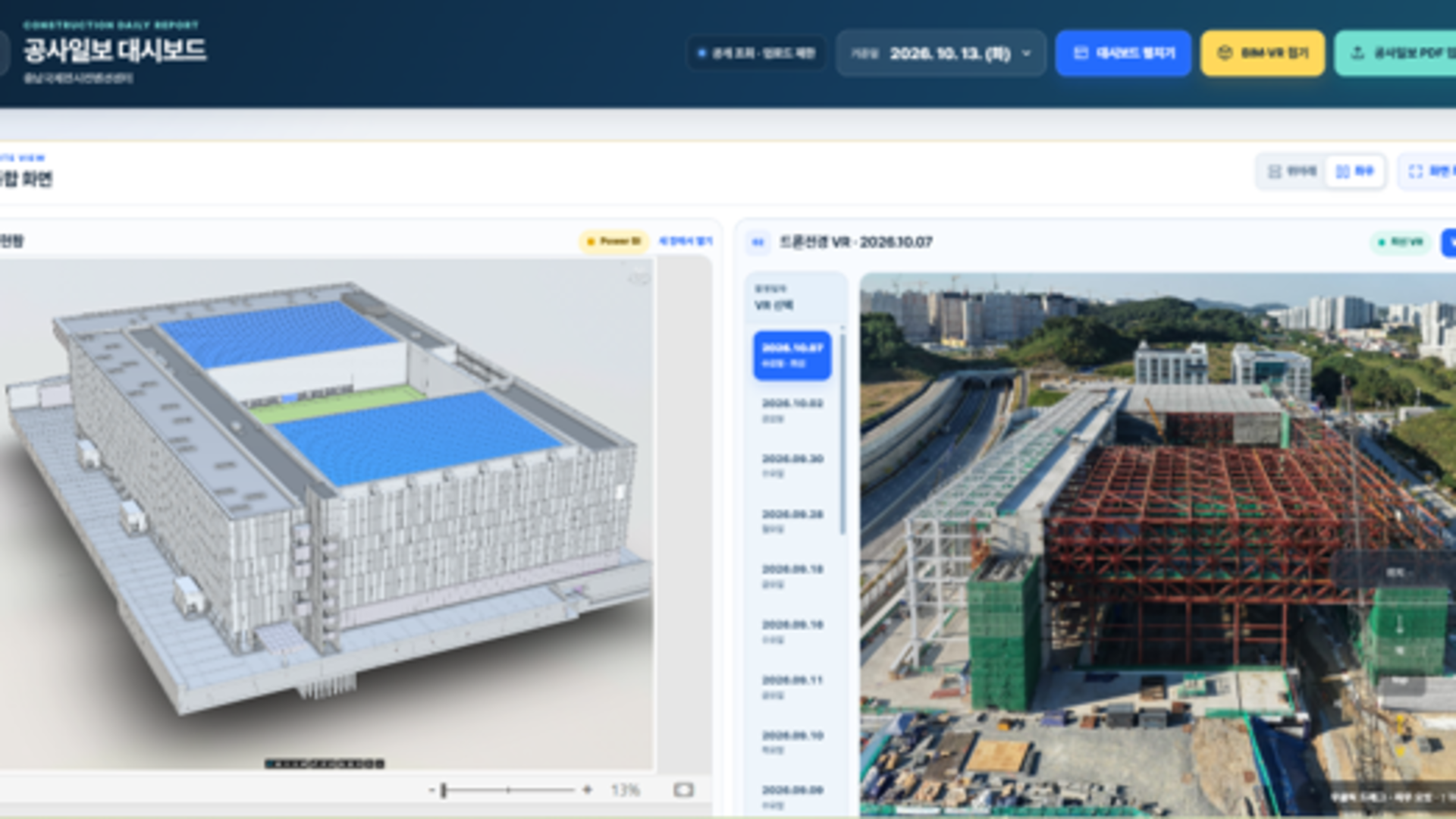The image size is (1456, 819).
Task: Click the drone VR 2026.10.07 panel title
Action: (856, 242)
